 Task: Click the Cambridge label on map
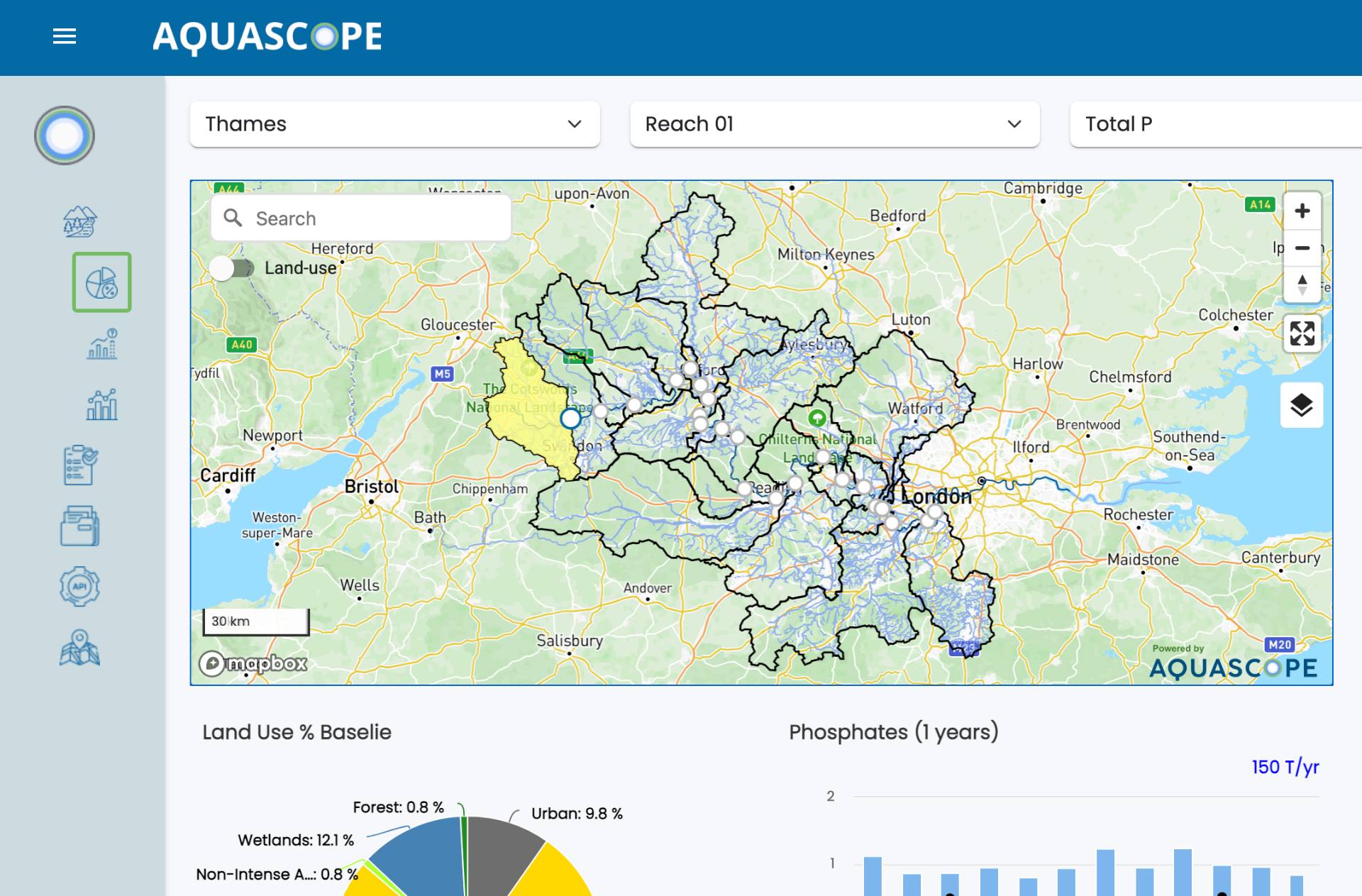1043,188
